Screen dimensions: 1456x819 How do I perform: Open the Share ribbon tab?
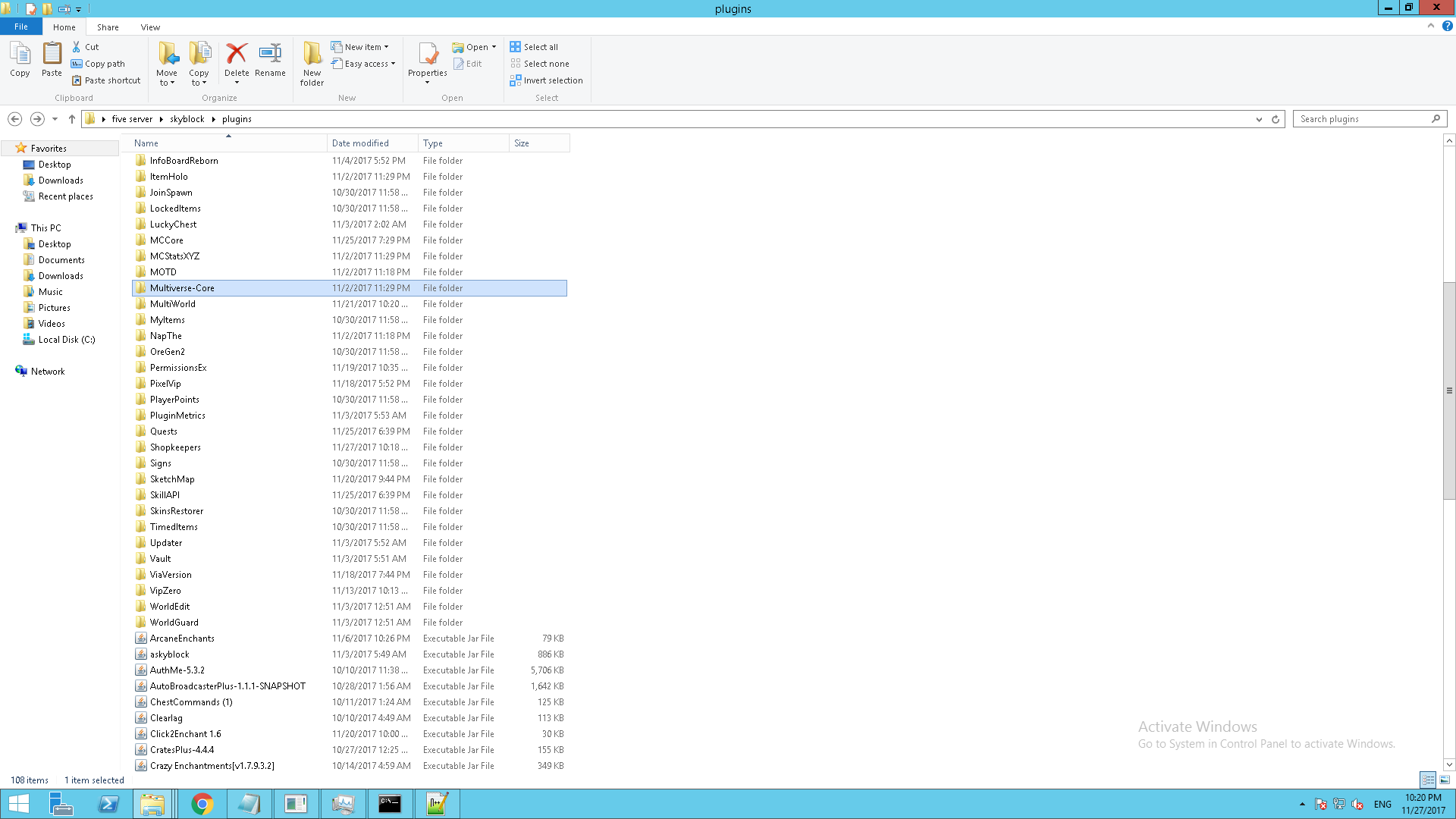[108, 27]
